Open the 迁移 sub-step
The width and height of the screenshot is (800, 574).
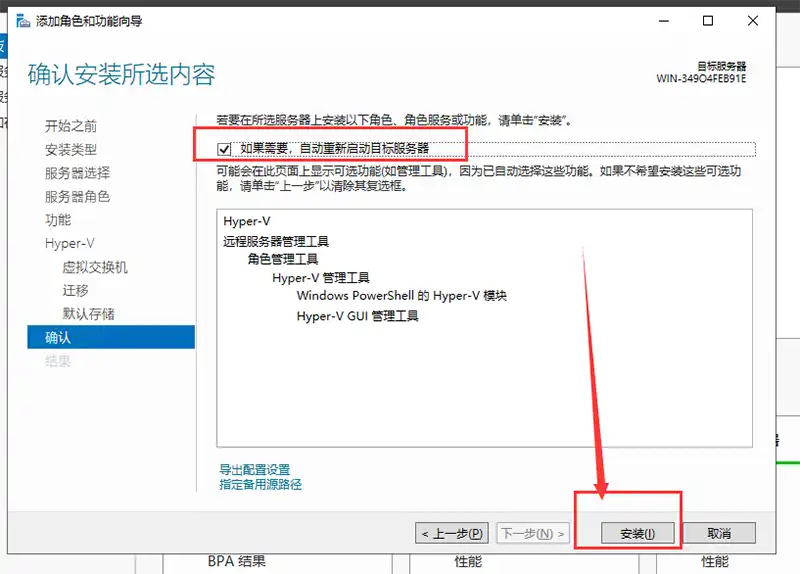[75, 290]
